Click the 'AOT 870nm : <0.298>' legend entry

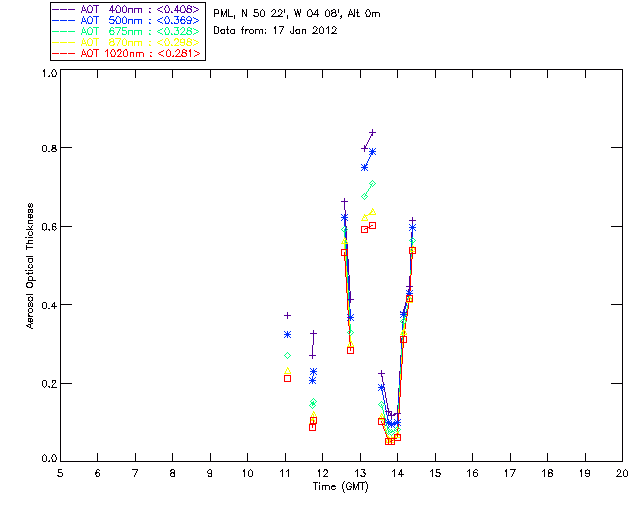tap(128, 42)
